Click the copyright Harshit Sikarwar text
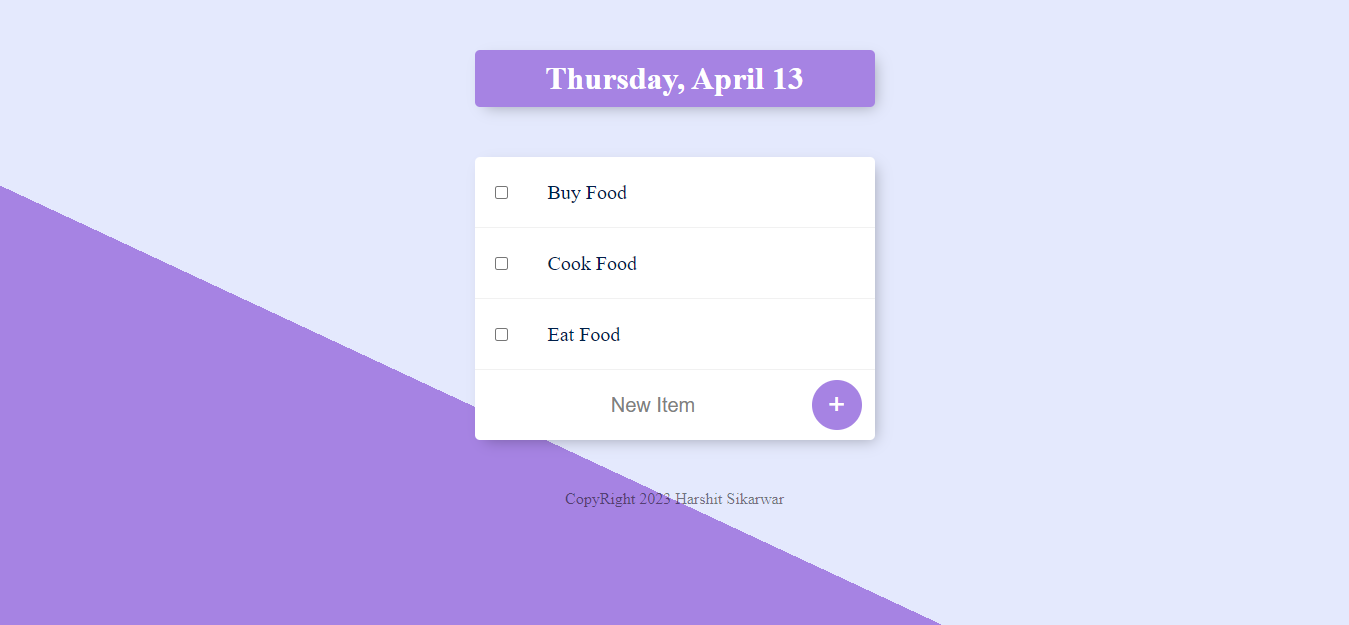Screen dimensions: 1349x625 (x=674, y=498)
